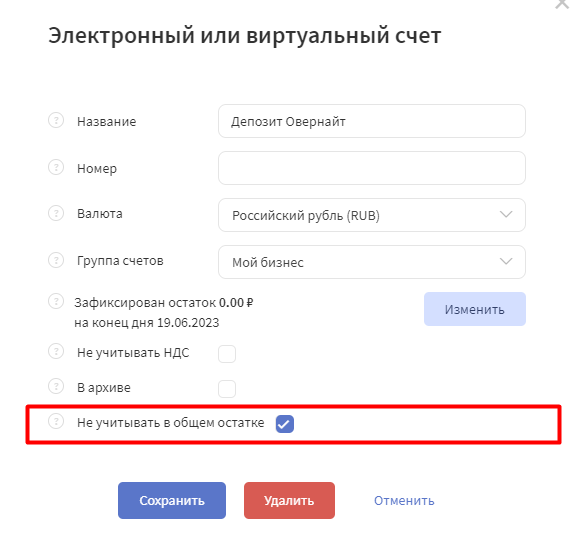Show the tooltip icon for Группа счетов
571x541 pixels.
(56, 260)
